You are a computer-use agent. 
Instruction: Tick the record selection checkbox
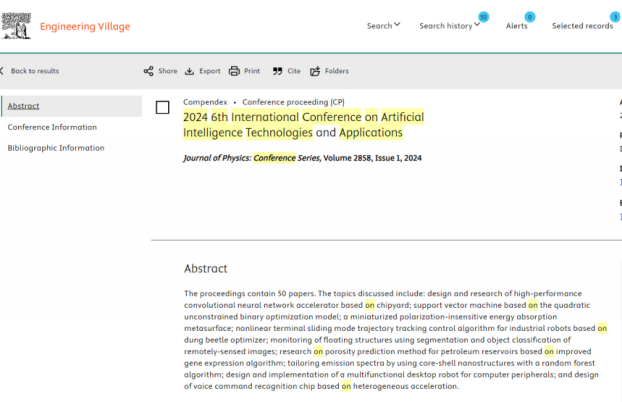tap(162, 107)
